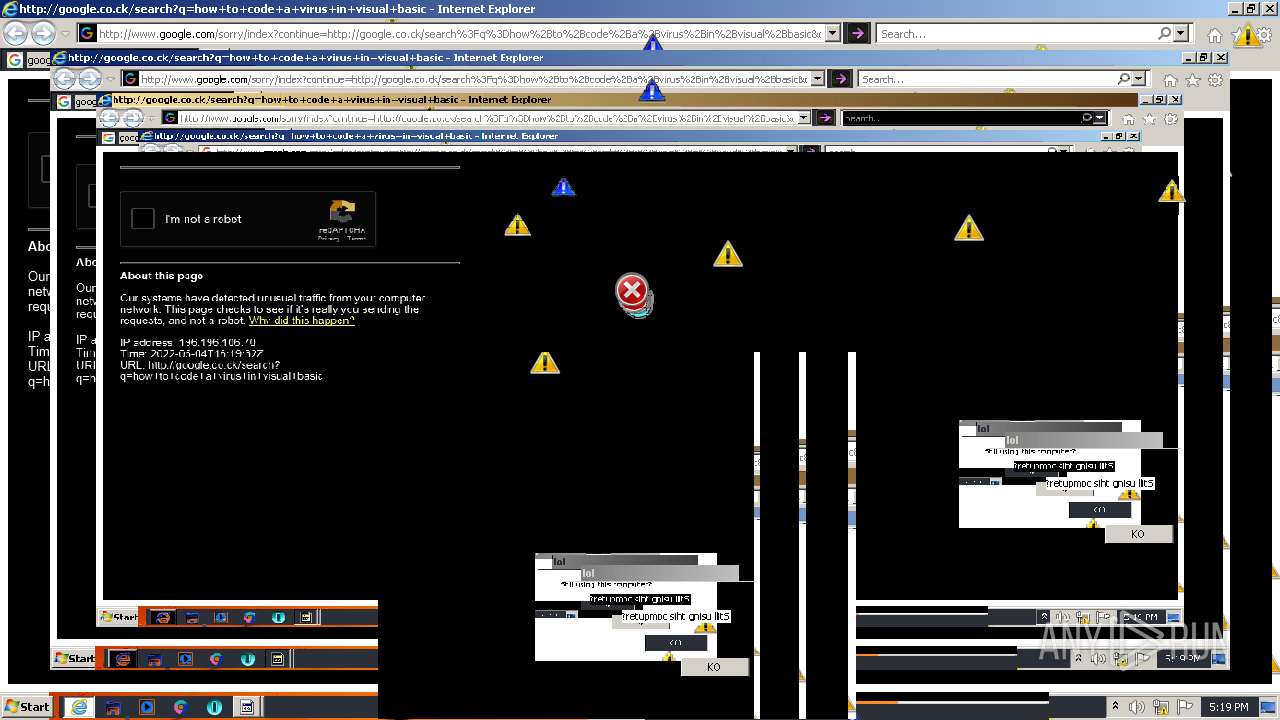Screen dimensions: 1280x720
Task: Click the Go arrow in third nested IE window
Action: point(825,118)
